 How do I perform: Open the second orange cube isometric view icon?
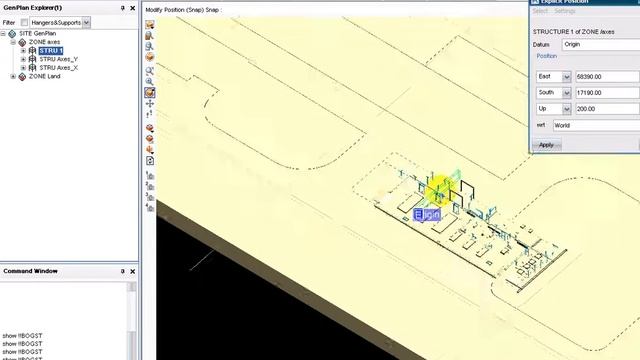pos(150,139)
